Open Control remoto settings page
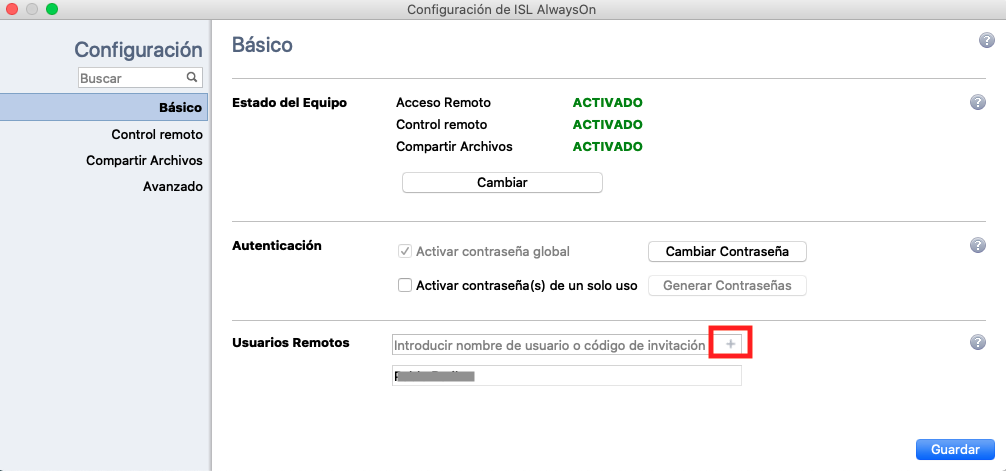The image size is (1006, 471). (x=157, y=135)
